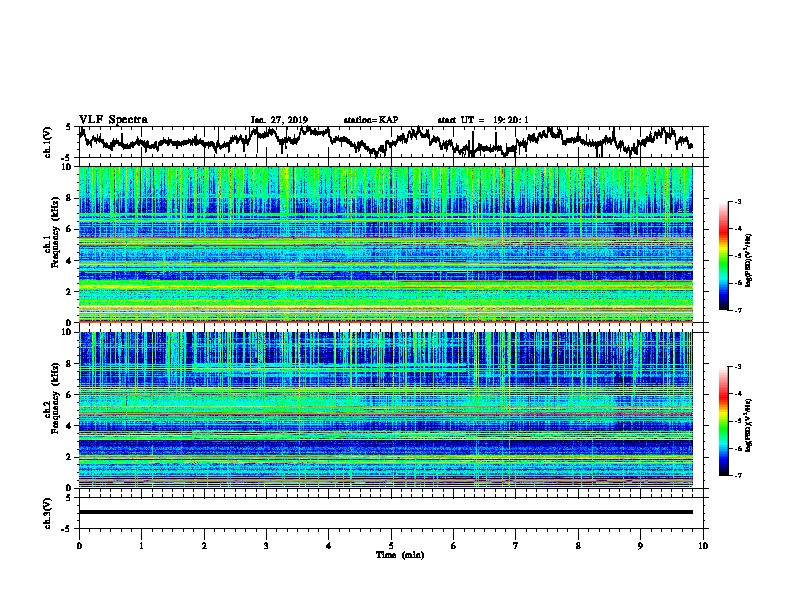Click the ch.2 colorbar log(PSD) label
The height and width of the screenshot is (612, 792).
748,425
